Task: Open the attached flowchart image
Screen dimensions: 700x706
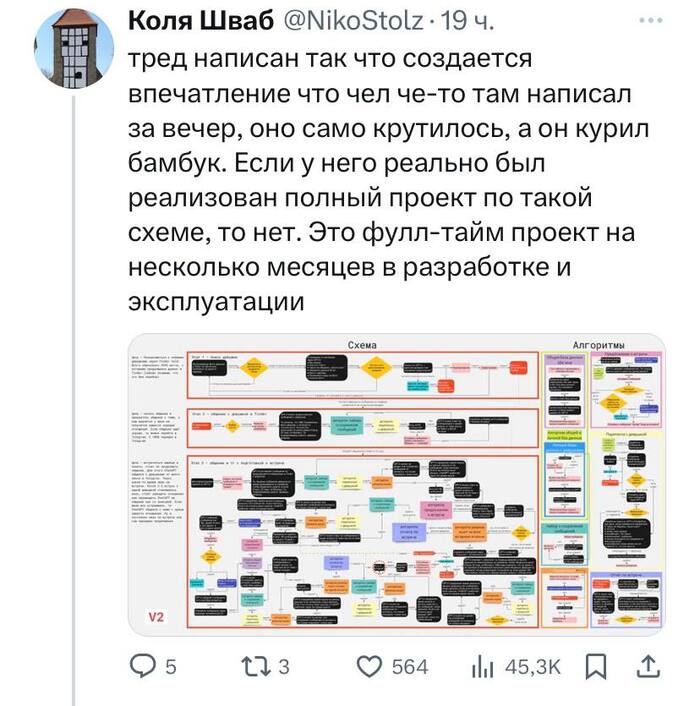Action: pyautogui.click(x=397, y=484)
